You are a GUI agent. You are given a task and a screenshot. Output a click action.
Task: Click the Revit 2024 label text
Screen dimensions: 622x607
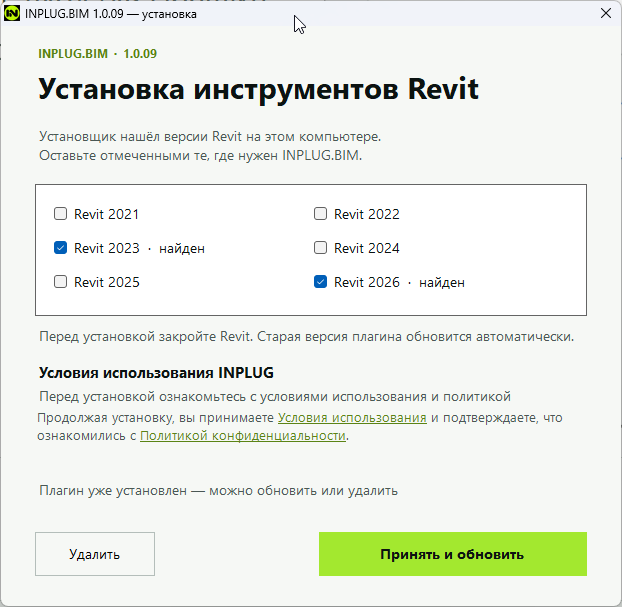click(x=367, y=248)
